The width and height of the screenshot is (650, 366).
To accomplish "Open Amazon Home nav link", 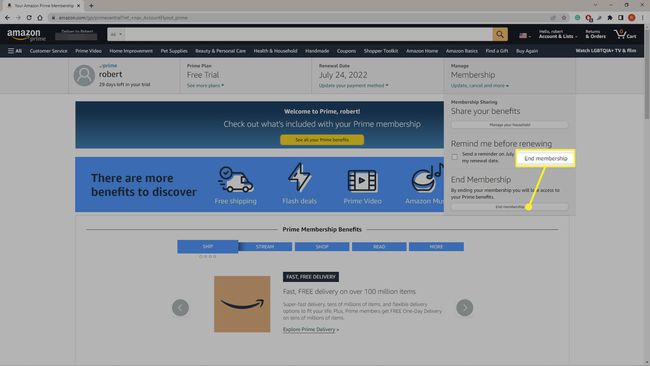I will (x=422, y=51).
